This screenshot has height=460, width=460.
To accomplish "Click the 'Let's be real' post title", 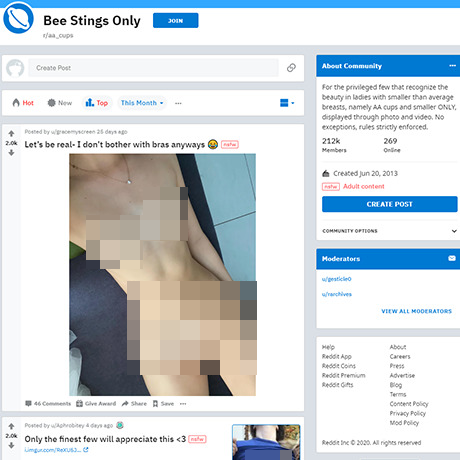I will click(x=115, y=145).
